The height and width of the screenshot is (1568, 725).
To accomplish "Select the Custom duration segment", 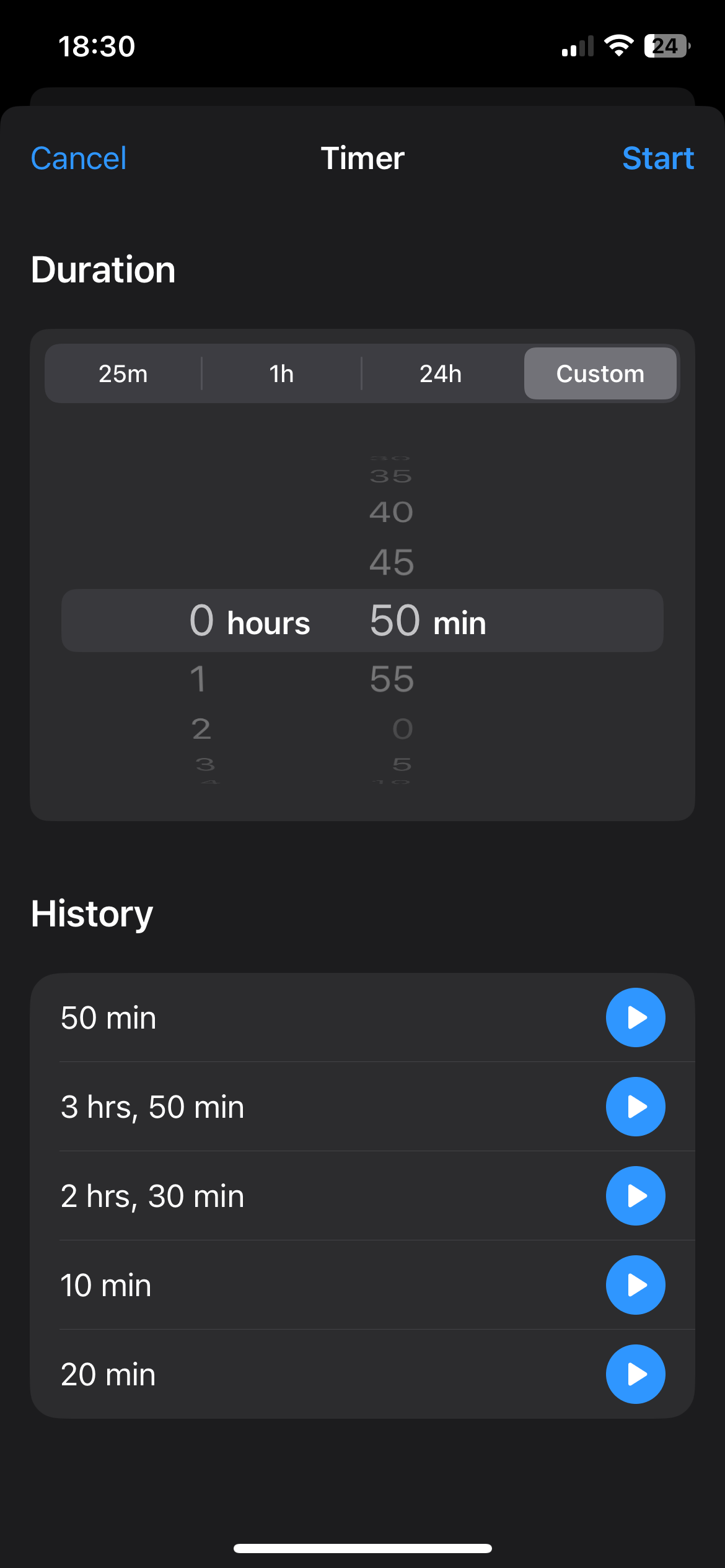I will [600, 373].
